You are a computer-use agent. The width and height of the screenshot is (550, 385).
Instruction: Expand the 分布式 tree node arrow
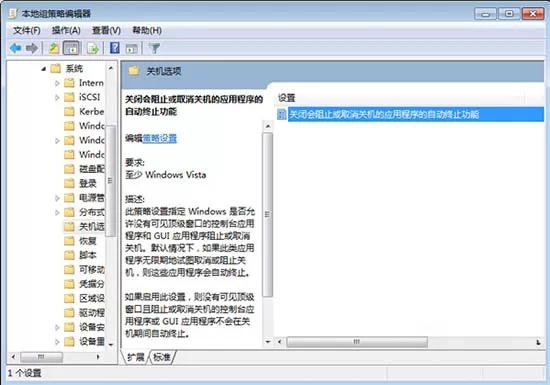57,212
